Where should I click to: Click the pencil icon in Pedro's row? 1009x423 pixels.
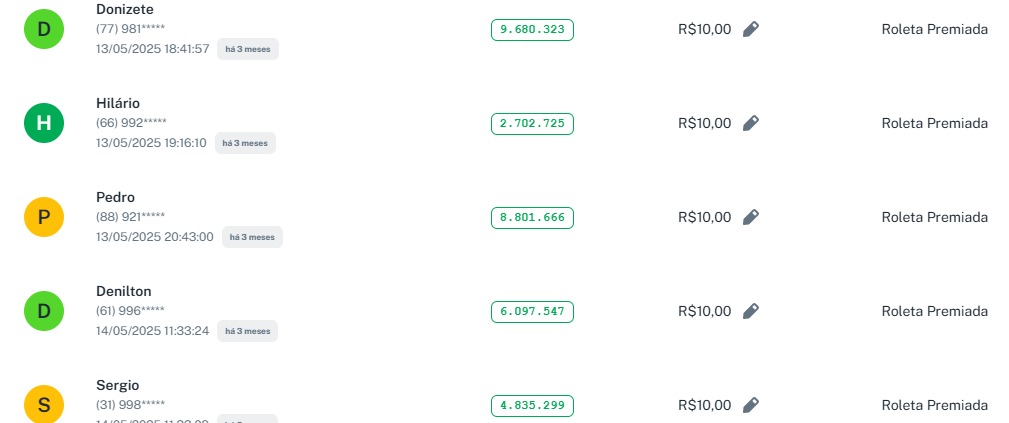tap(751, 217)
